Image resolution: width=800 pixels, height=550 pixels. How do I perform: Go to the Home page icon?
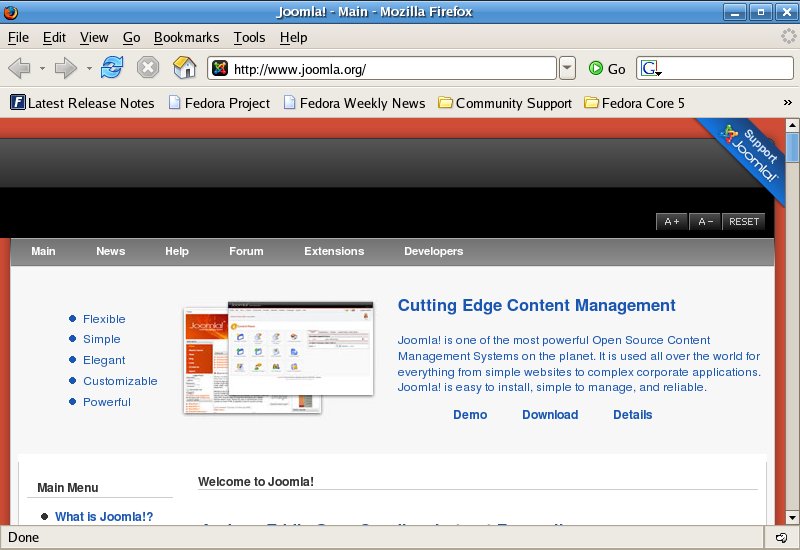click(184, 67)
